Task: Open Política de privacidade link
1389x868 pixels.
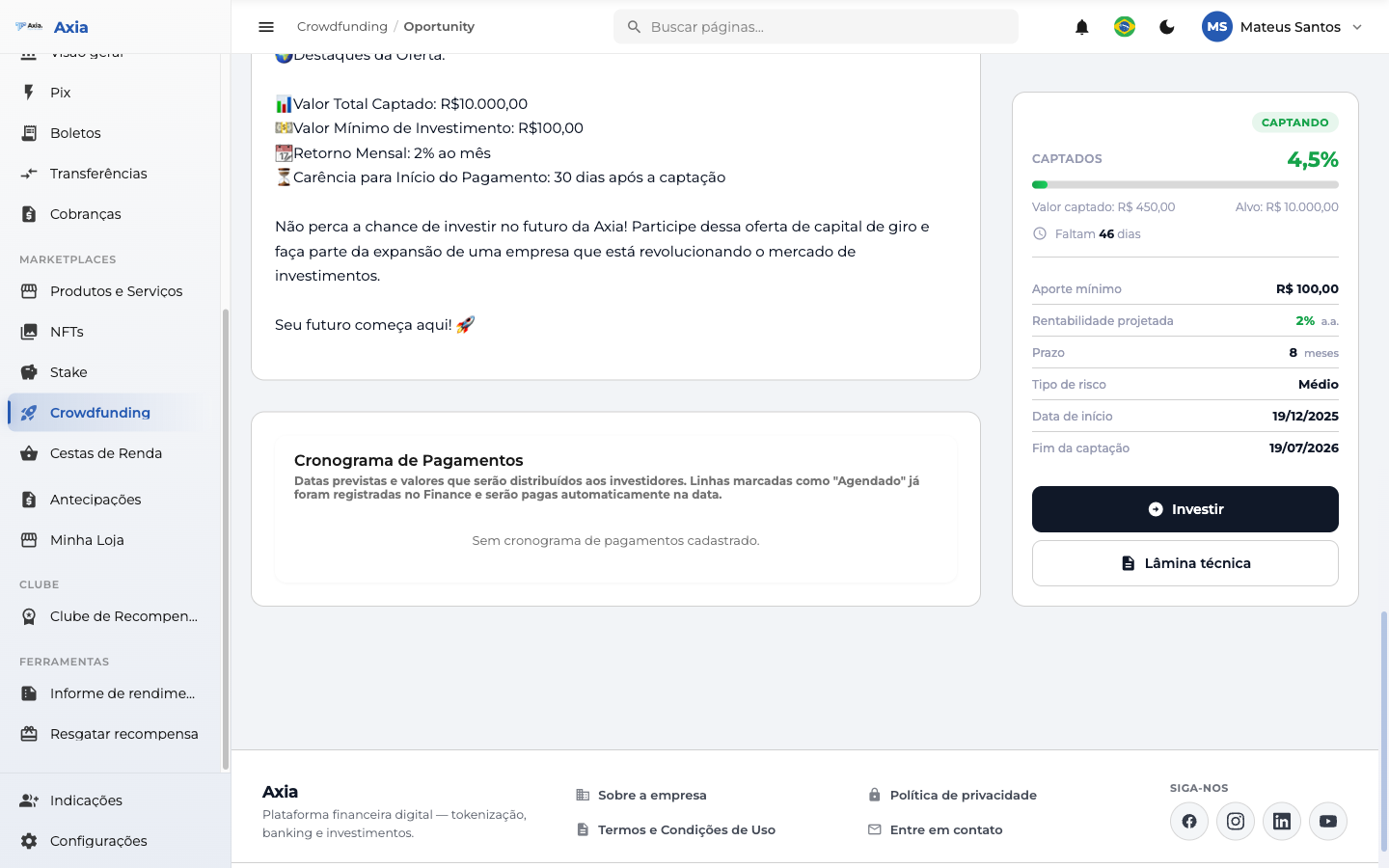Action: click(963, 796)
